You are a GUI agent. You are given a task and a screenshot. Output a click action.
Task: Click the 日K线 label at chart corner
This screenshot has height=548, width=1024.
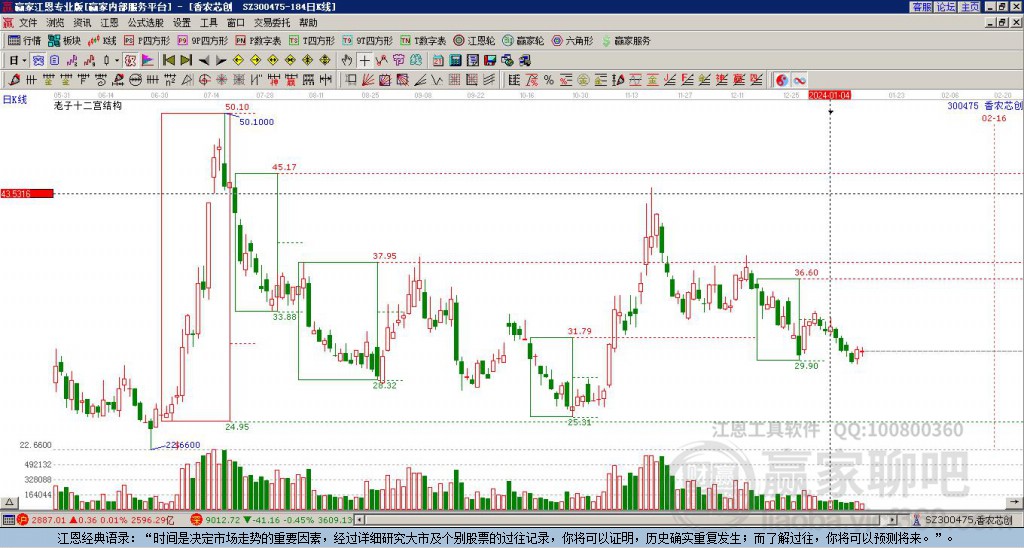pyautogui.click(x=14, y=99)
